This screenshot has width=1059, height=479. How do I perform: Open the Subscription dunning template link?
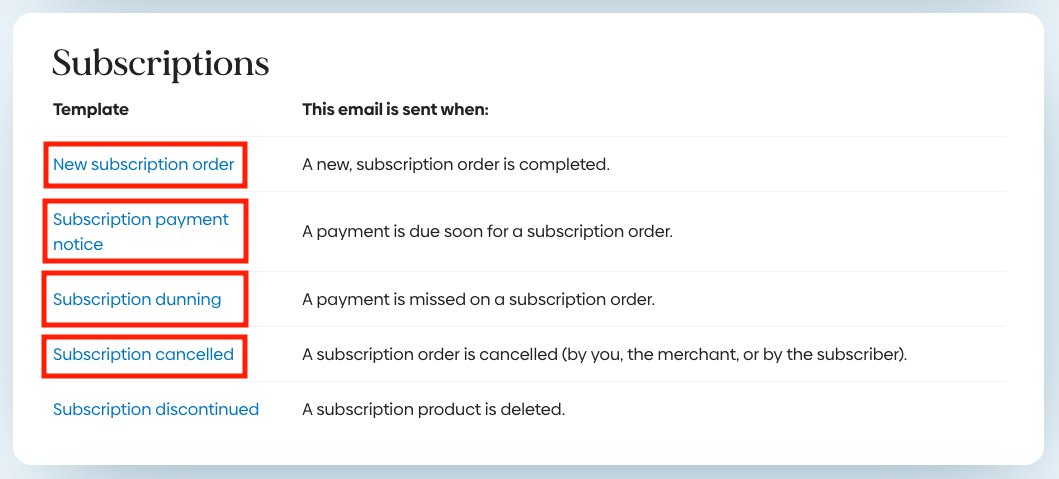pos(137,299)
